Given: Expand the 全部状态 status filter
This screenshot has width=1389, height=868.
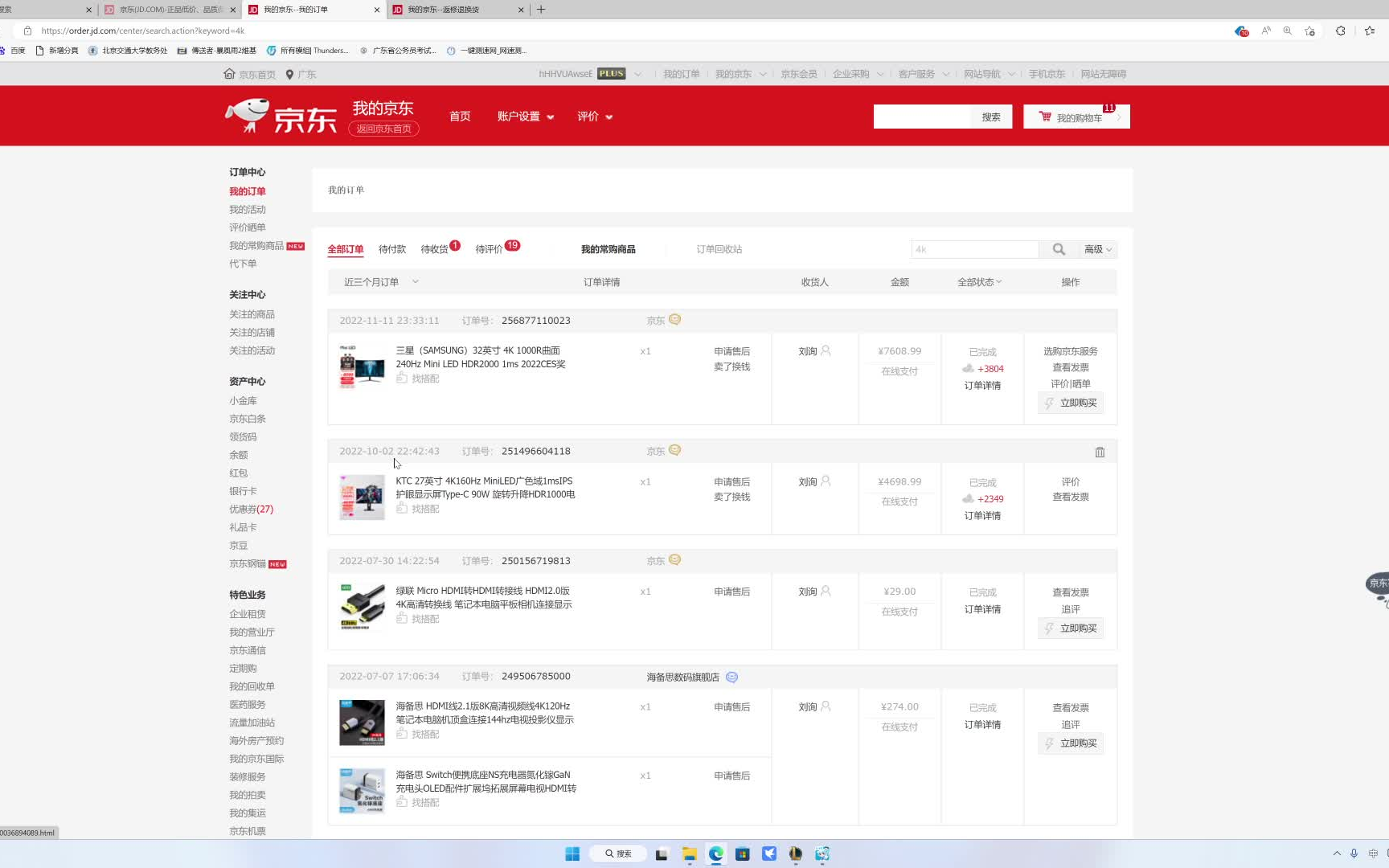Looking at the screenshot, I should pos(979,282).
